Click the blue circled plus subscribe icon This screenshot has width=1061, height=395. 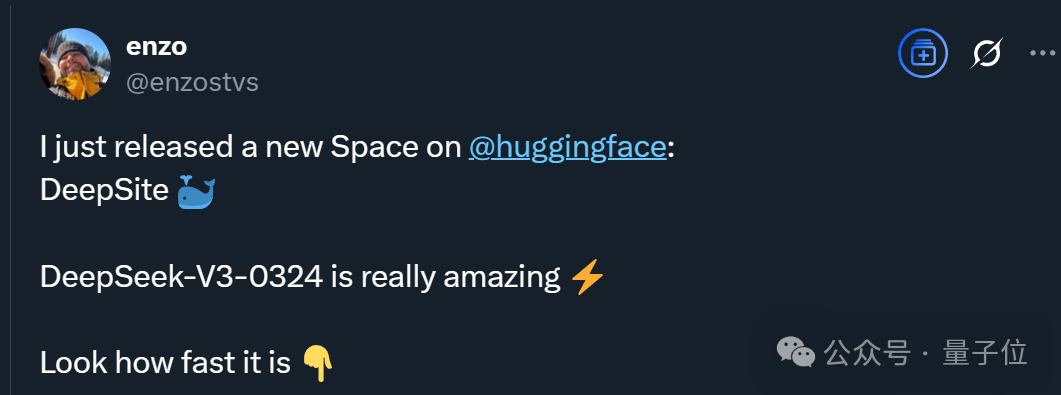pyautogui.click(x=923, y=53)
